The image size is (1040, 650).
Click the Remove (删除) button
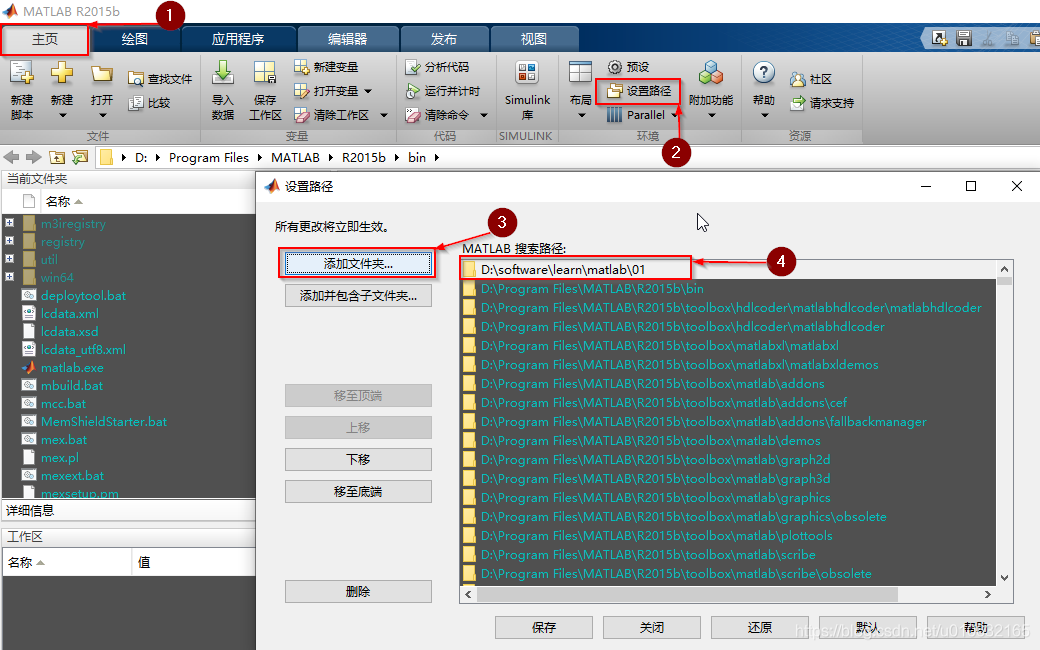click(358, 591)
